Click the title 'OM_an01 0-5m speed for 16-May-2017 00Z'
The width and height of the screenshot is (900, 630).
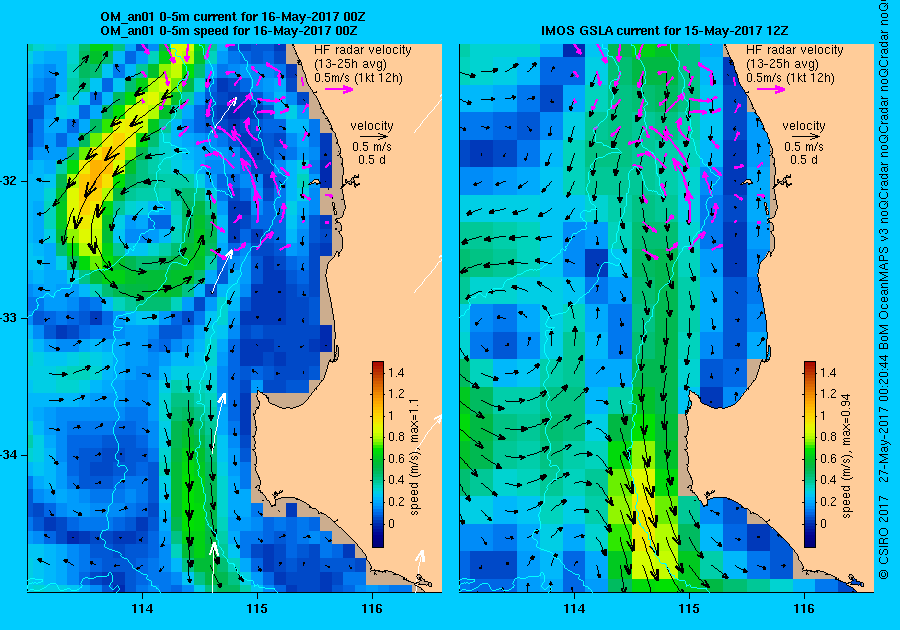(x=228, y=31)
